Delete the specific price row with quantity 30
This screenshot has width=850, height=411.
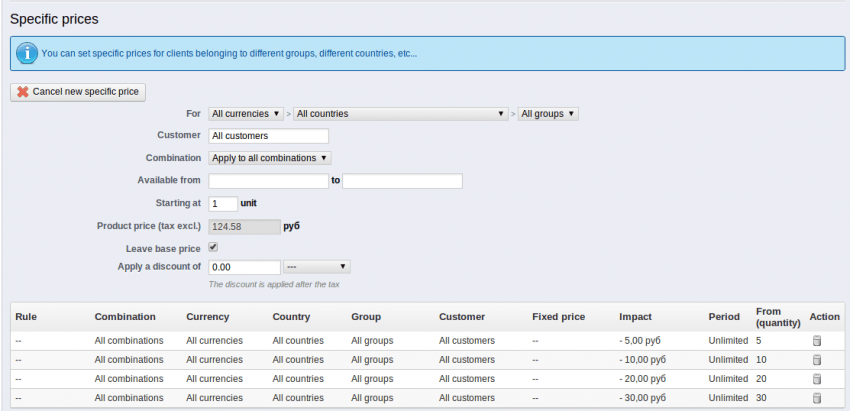click(x=817, y=398)
